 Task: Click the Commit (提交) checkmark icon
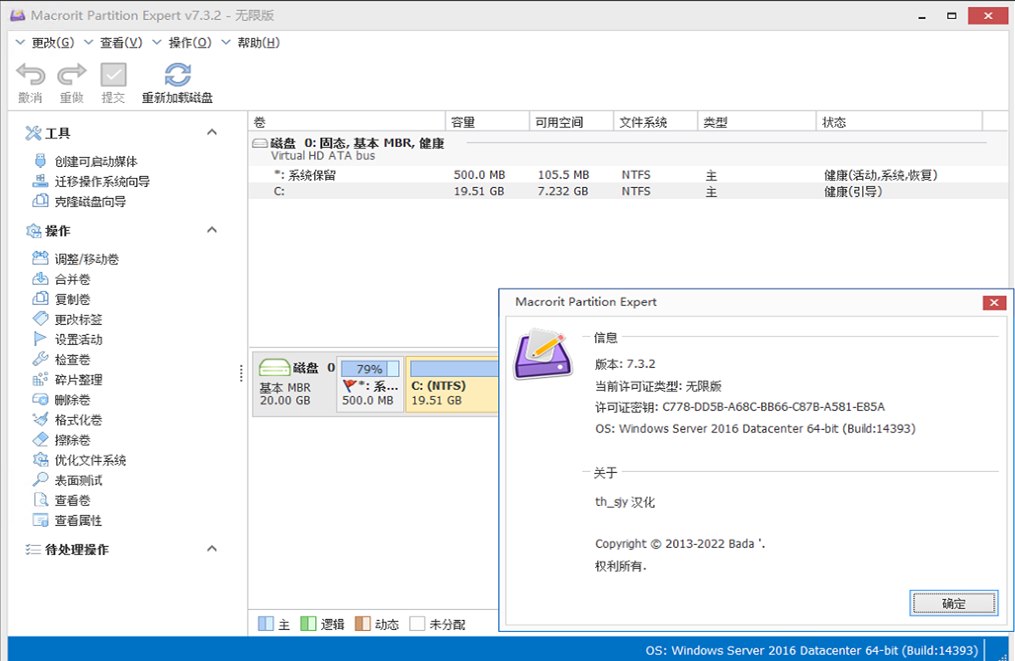pyautogui.click(x=113, y=75)
